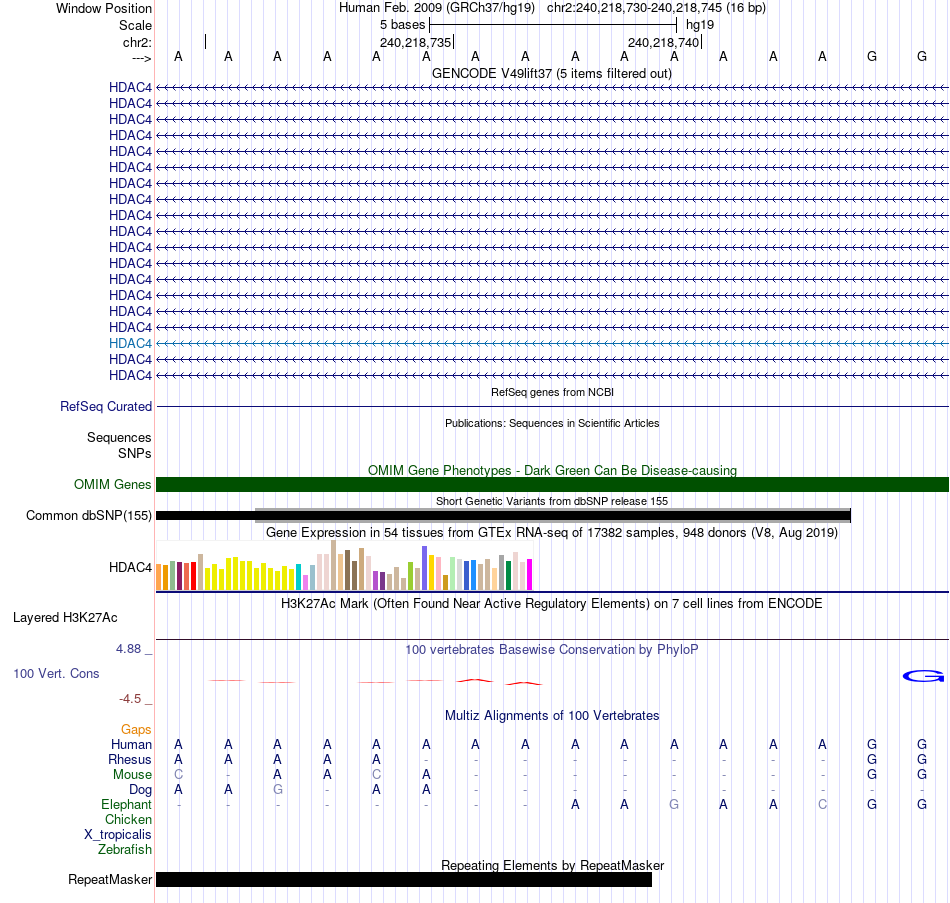Select the Mouse alignment row label
The image size is (950, 903).
[x=132, y=775]
